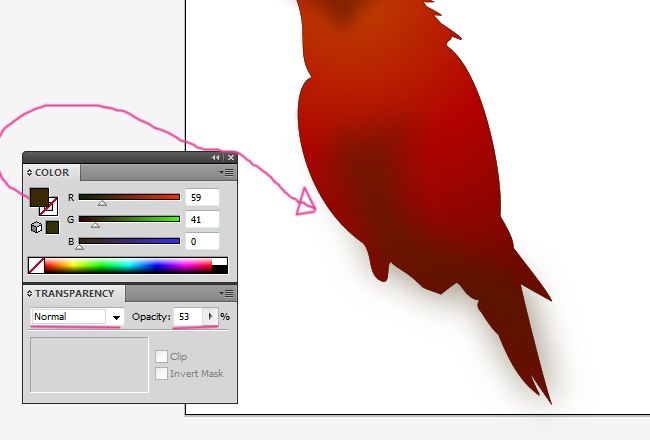The height and width of the screenshot is (440, 650).
Task: Collapse the panel group with double arrows
Action: [216, 158]
